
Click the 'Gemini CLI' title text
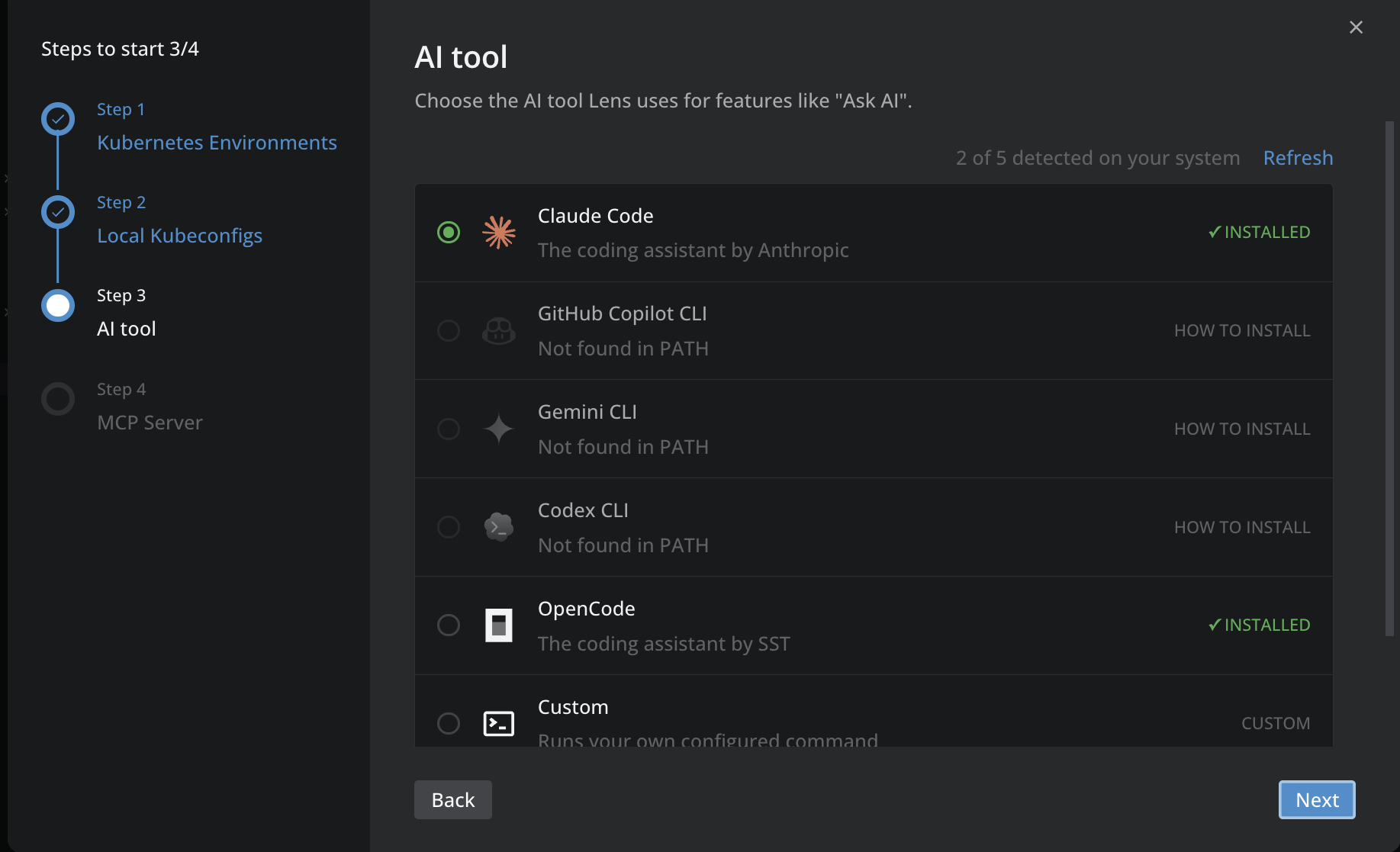coord(587,412)
